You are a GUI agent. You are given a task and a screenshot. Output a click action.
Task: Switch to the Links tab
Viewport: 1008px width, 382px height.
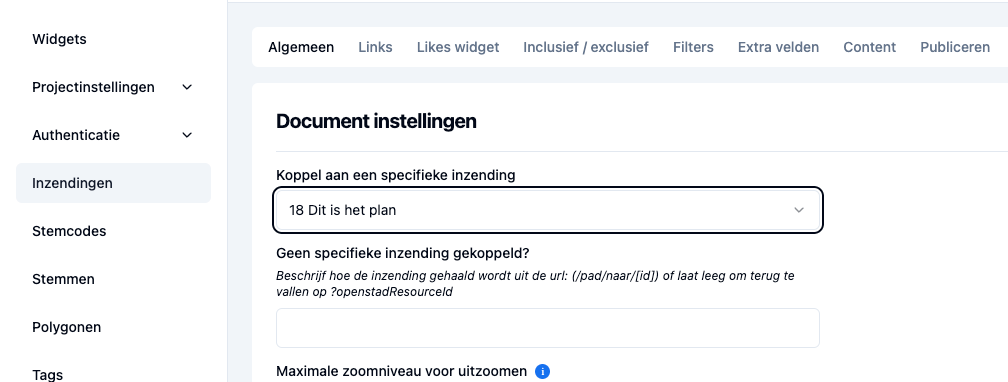tap(375, 47)
